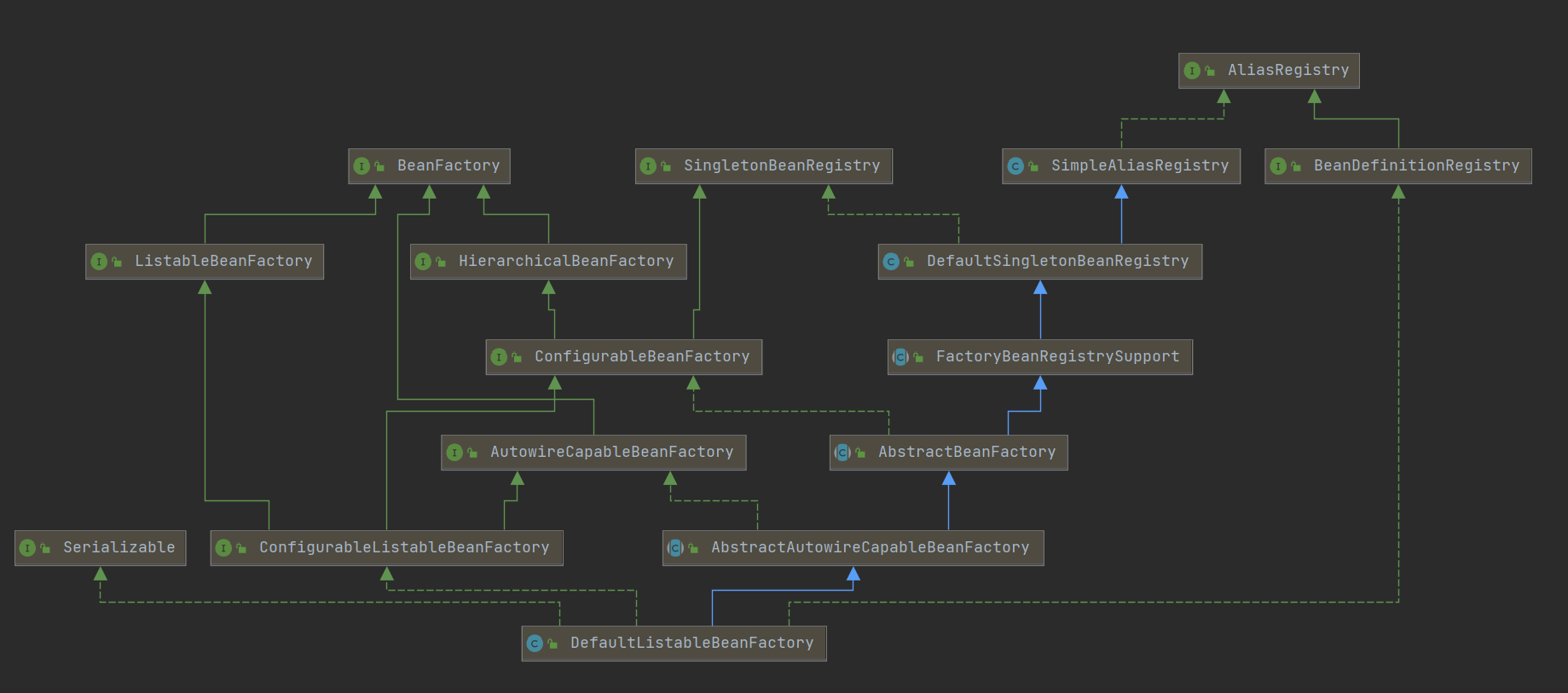Select the DefaultSingletonBeanRegistry label
The height and width of the screenshot is (693, 1568).
tap(1057, 261)
